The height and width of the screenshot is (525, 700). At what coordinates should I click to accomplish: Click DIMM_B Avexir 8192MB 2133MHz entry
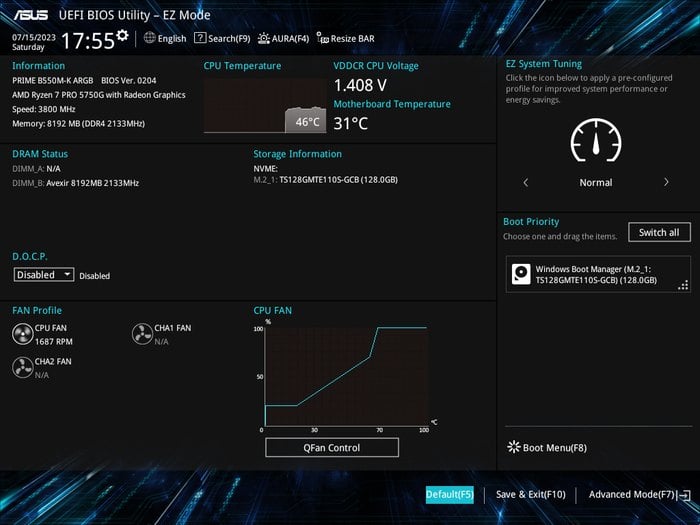[75, 183]
